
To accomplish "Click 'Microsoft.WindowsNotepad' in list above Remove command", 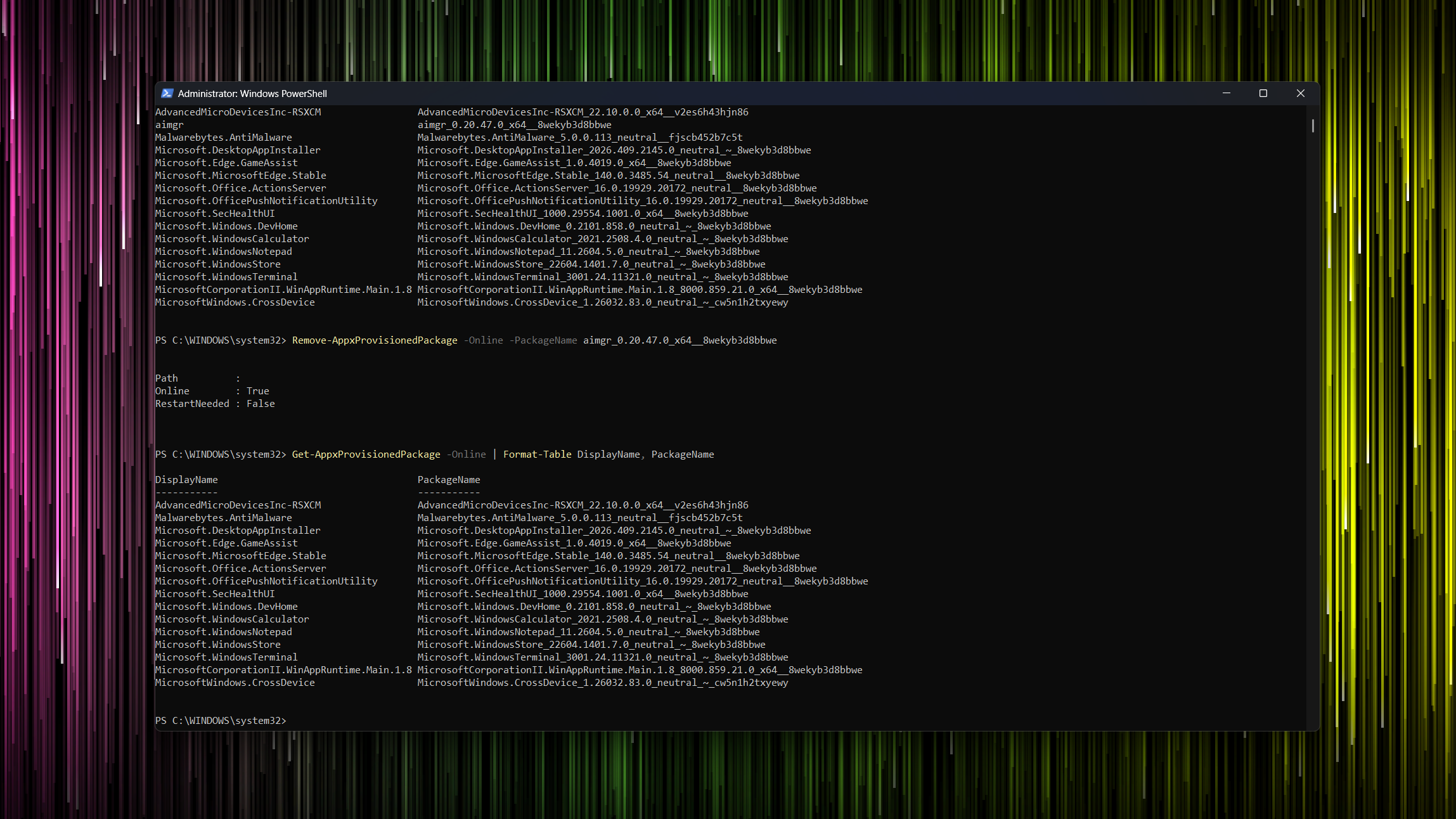I will (x=224, y=252).
